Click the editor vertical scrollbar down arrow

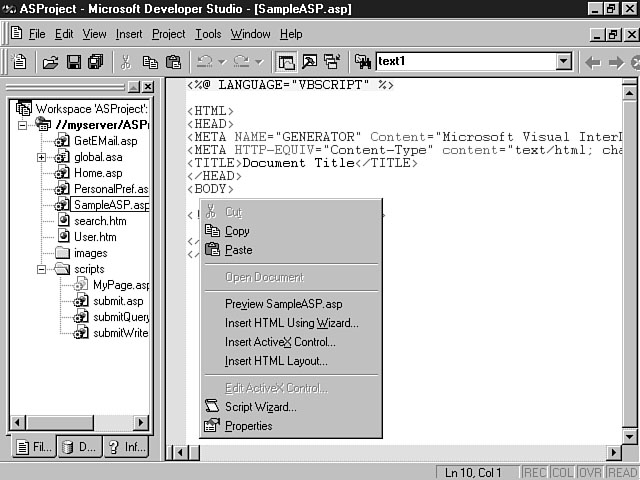(629, 435)
